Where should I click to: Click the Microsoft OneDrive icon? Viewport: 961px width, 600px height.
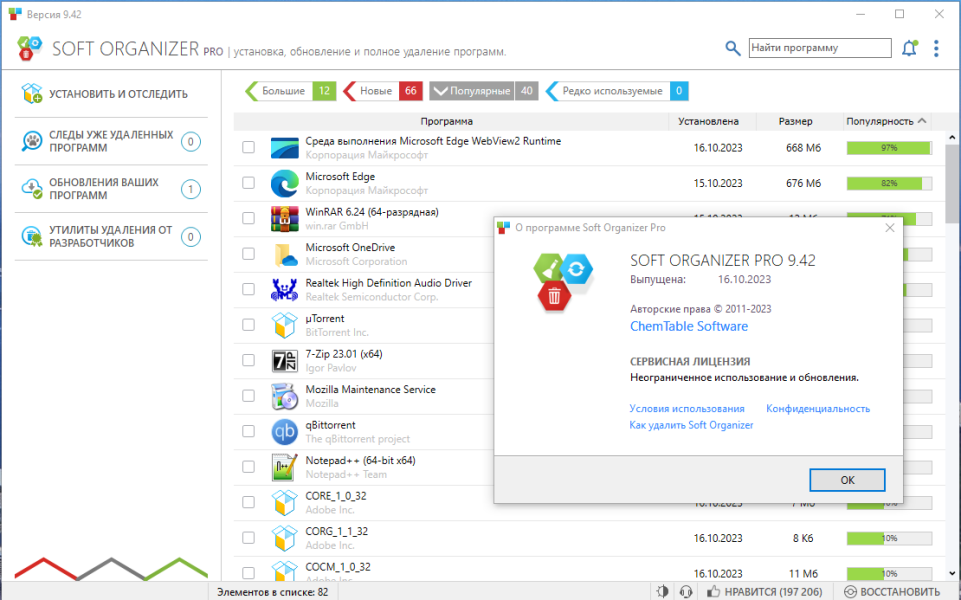(284, 254)
